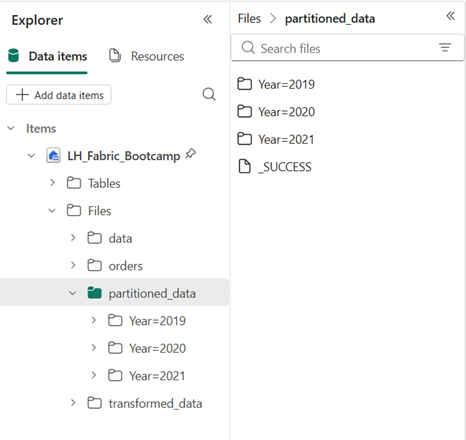Open the filter options in Search files
Screen dimensions: 466x440
[445, 47]
